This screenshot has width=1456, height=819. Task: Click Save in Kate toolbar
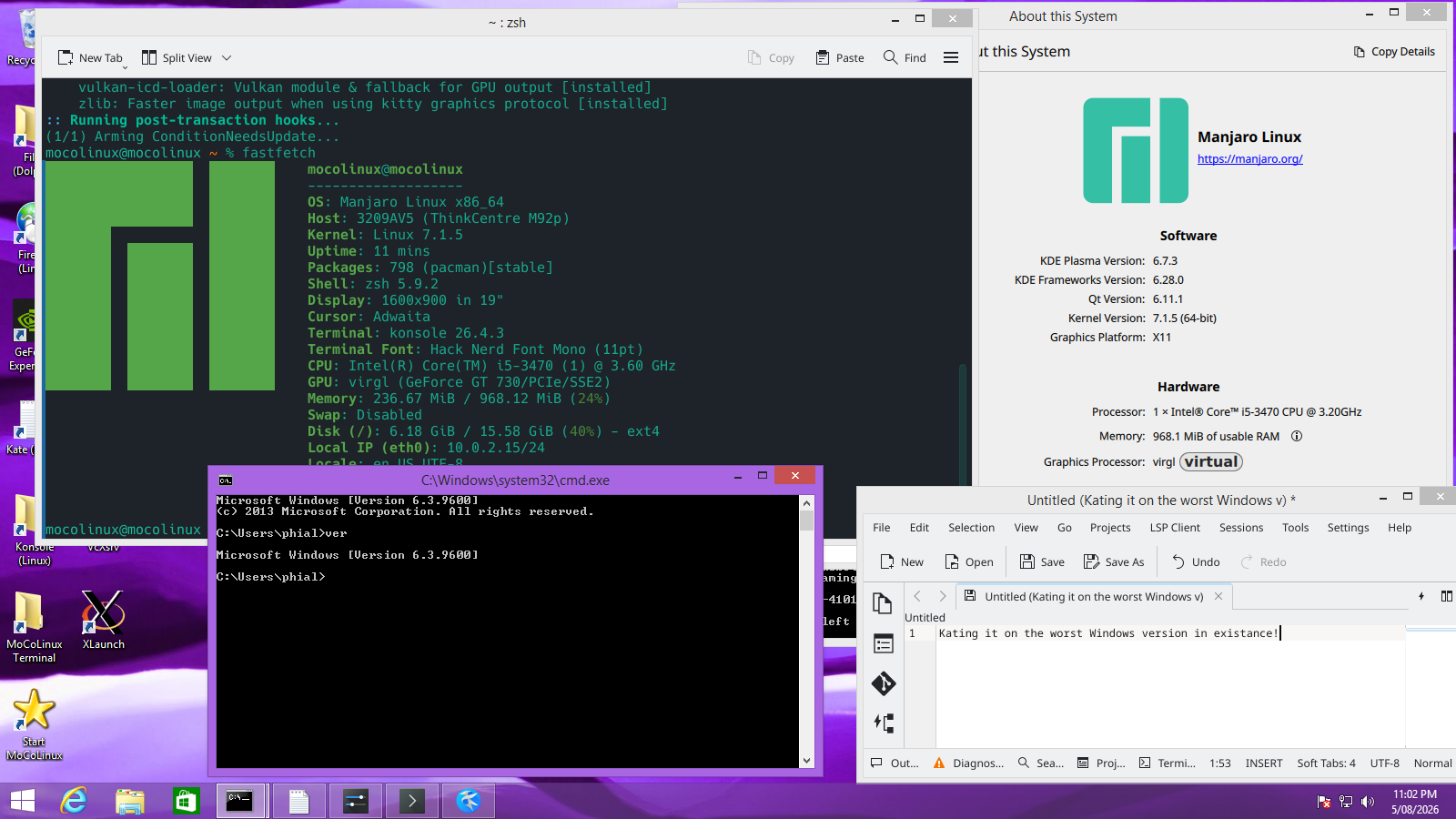point(1042,562)
